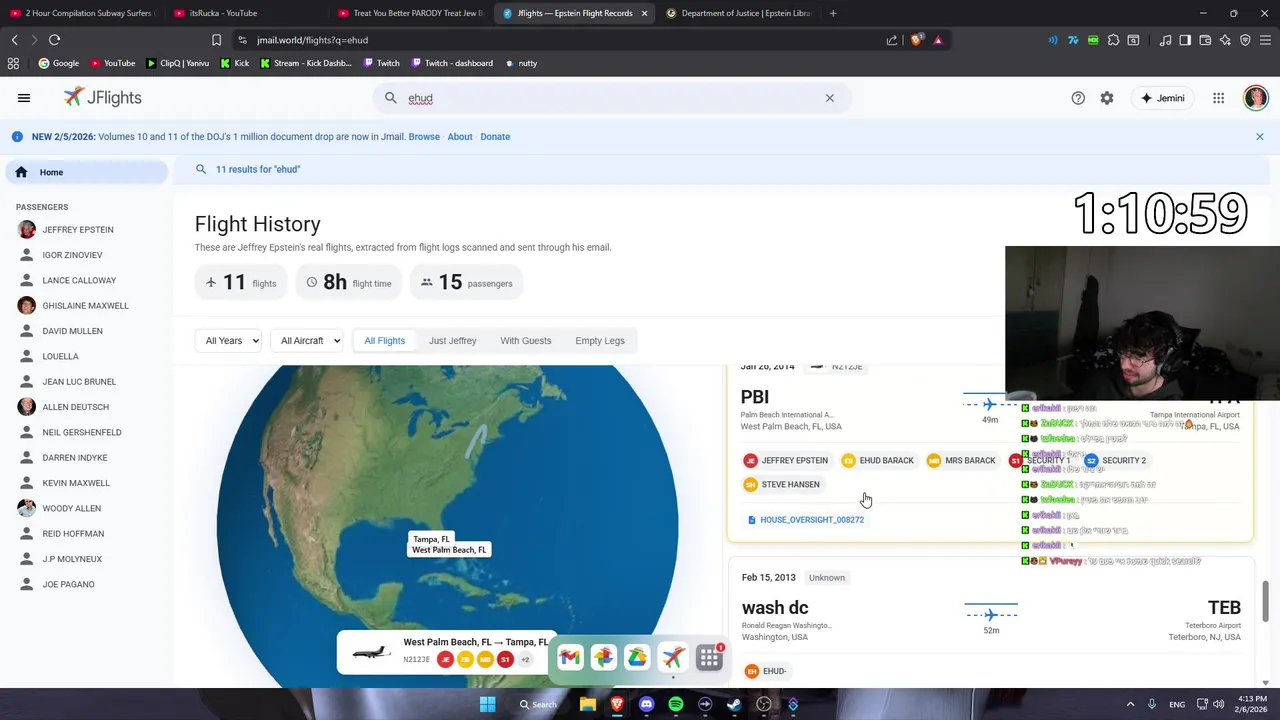Click the EHUD- chip on the wash dc flight
The image size is (1280, 720).
tap(765, 671)
